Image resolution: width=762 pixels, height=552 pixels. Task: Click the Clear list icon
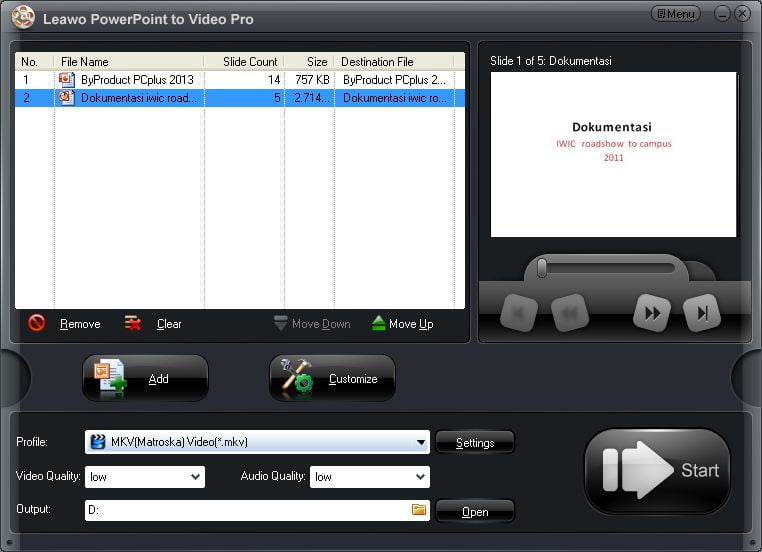[133, 323]
